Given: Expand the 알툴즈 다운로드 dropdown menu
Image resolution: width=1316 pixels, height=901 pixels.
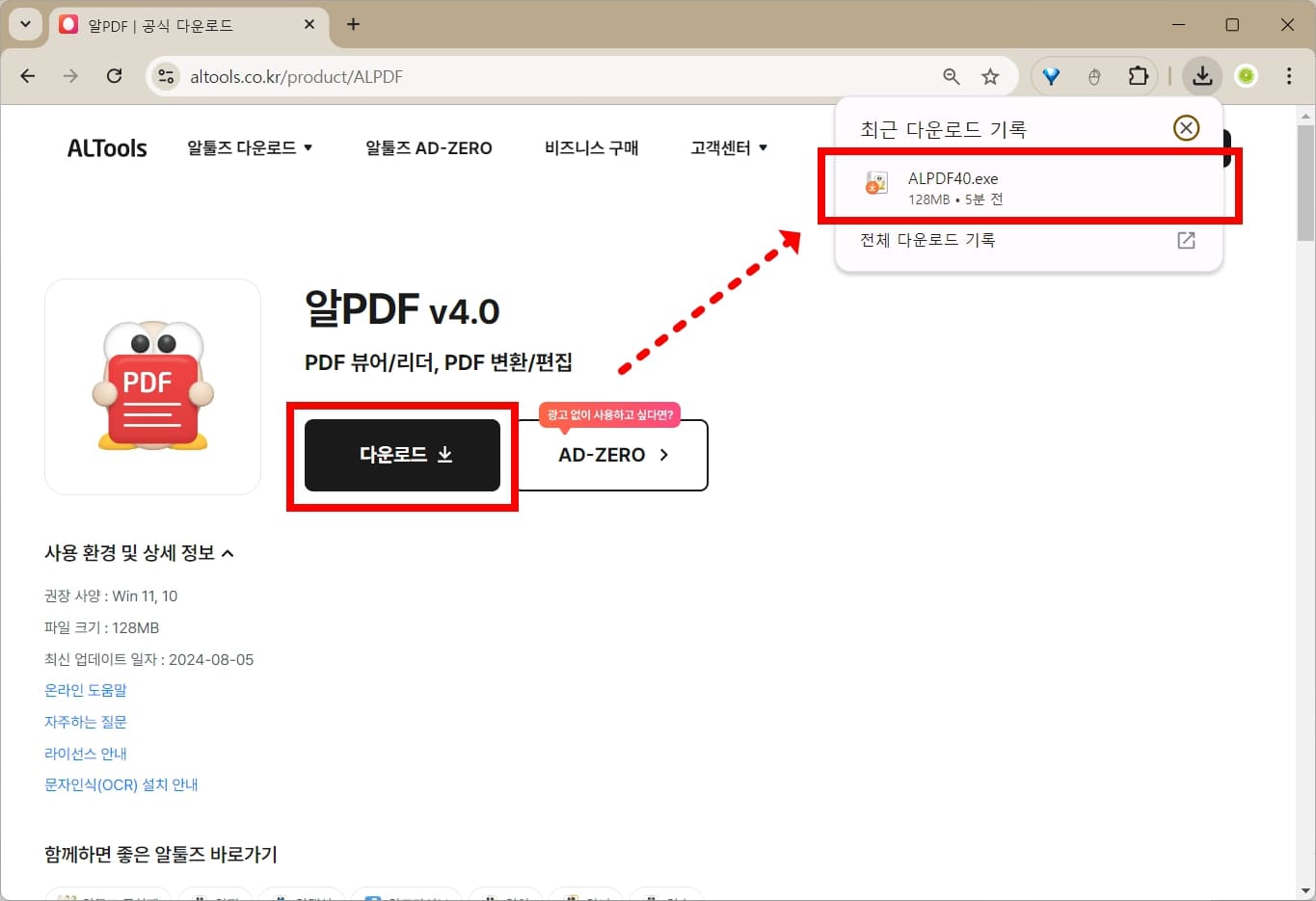Looking at the screenshot, I should click(x=249, y=147).
